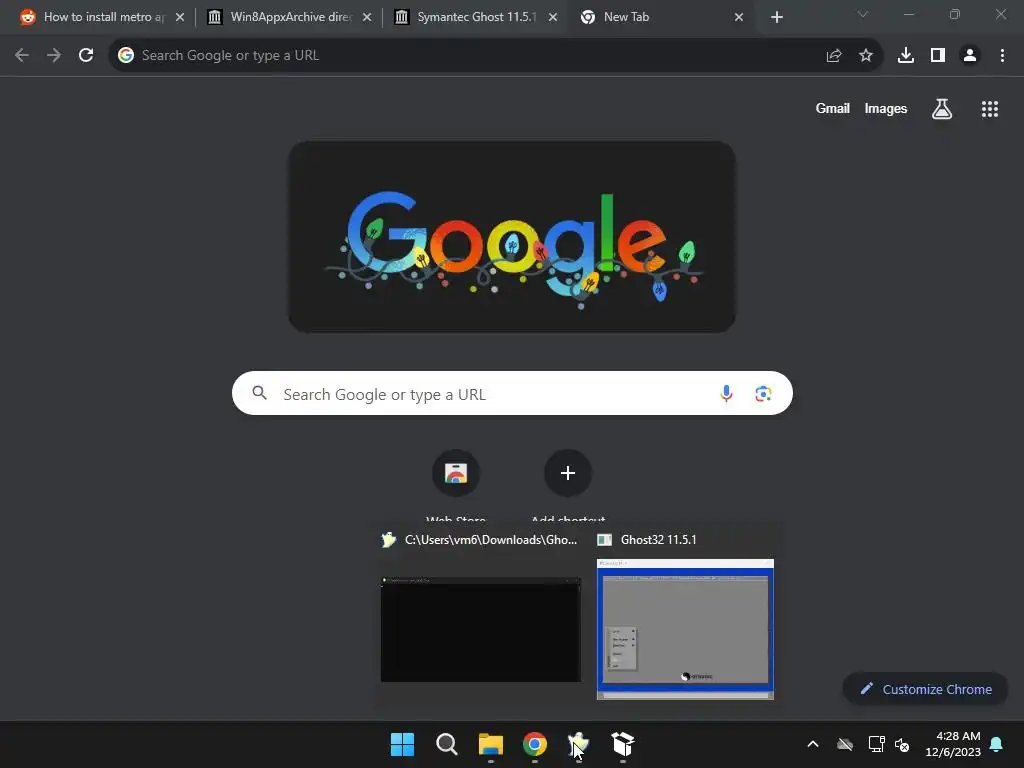Go back with the back arrow
This screenshot has width=1024, height=768.
point(22,56)
